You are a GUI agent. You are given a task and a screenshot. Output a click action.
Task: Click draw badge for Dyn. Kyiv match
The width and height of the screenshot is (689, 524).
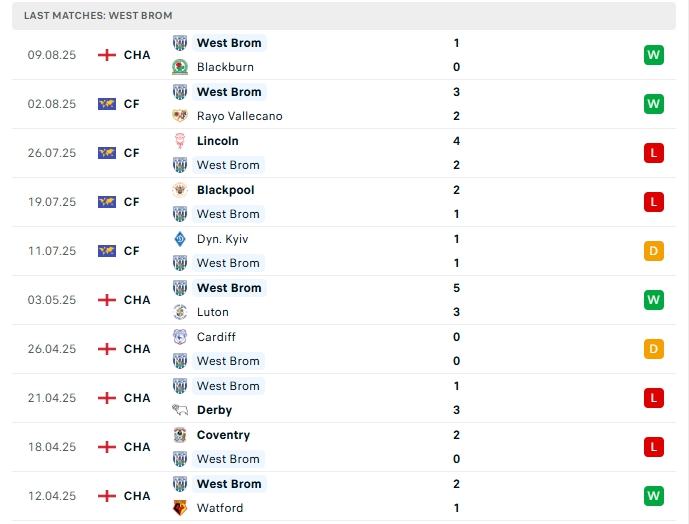point(653,251)
